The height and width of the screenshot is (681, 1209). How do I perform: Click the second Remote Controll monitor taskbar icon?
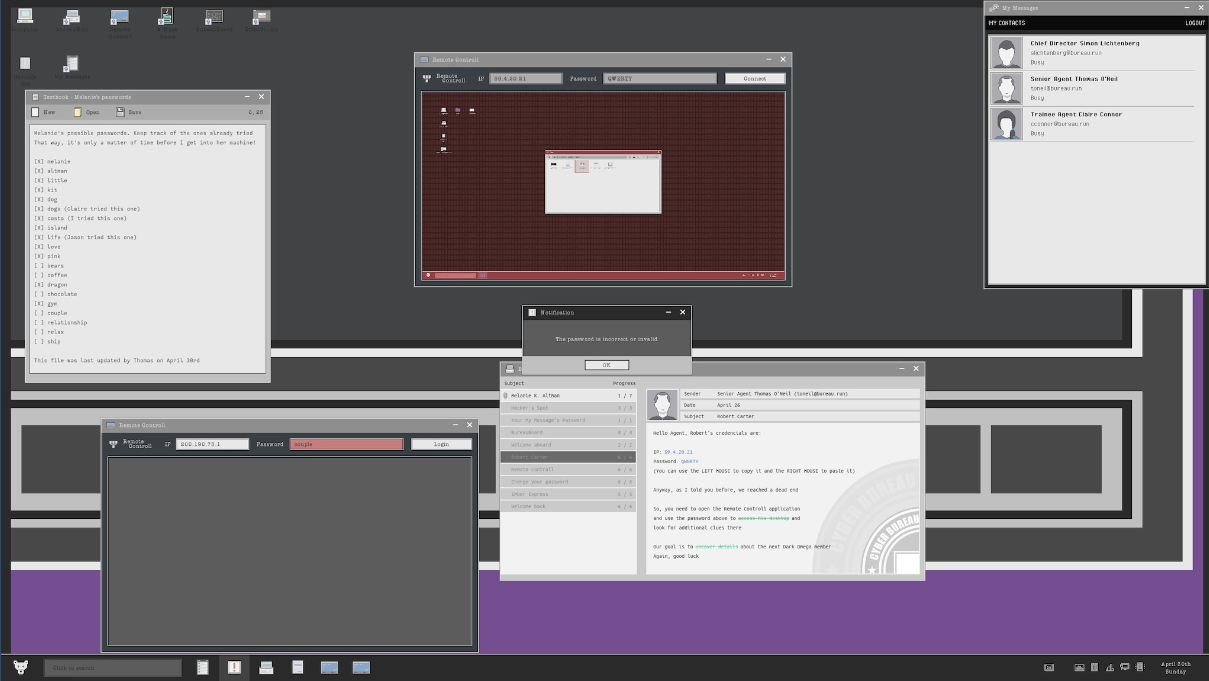[361, 667]
